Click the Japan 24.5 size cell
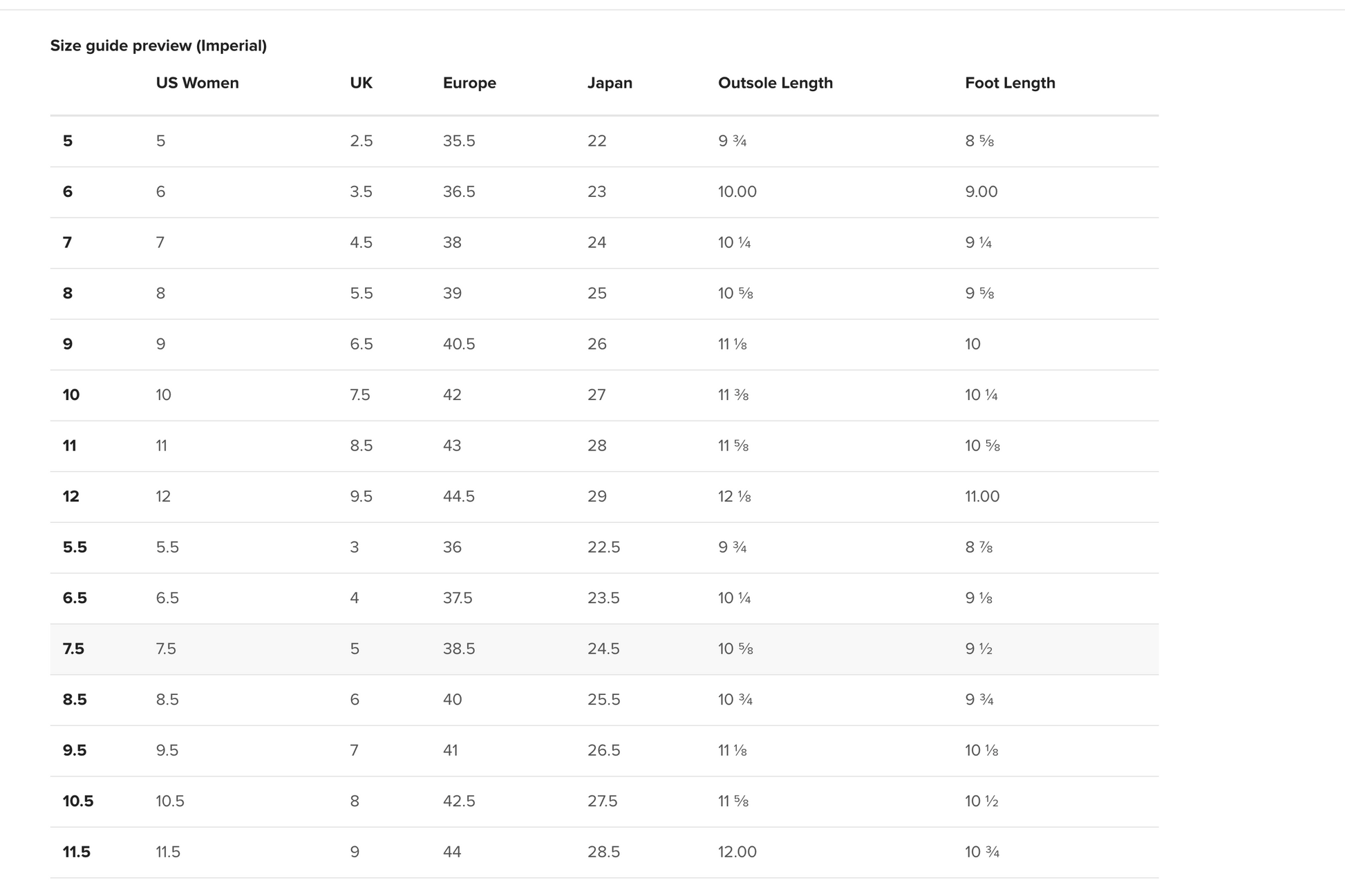 coord(603,649)
